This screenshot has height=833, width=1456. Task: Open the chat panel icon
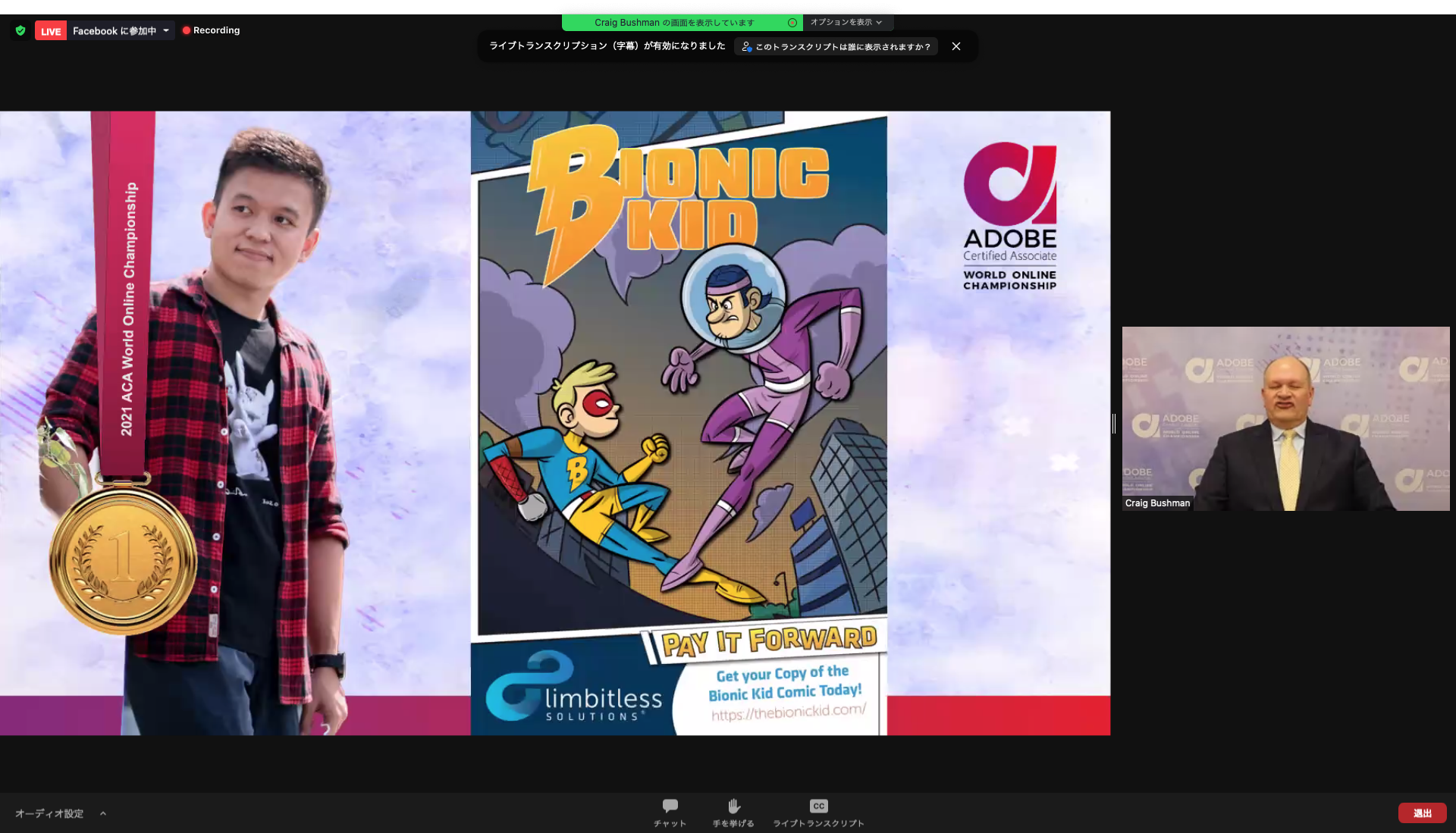point(670,806)
